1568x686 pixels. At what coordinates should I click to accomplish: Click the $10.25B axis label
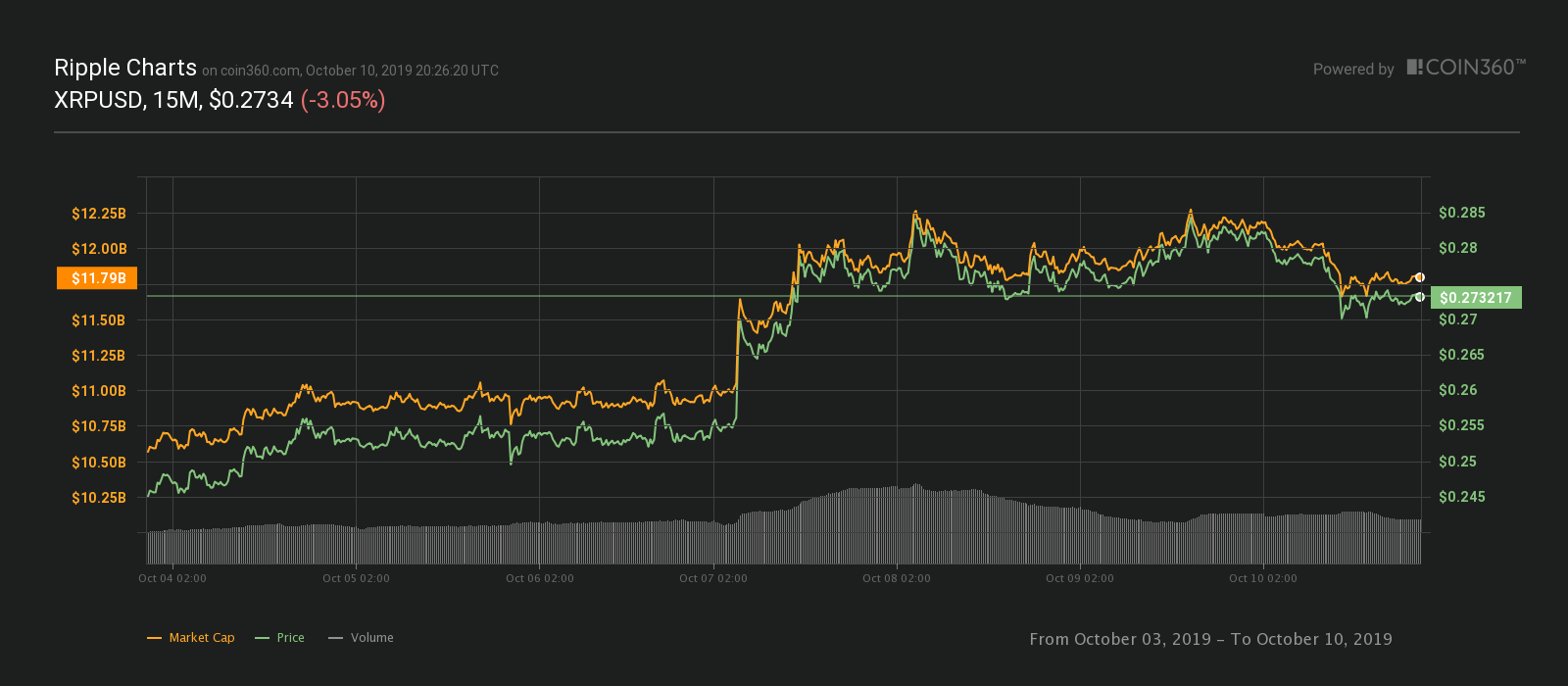click(99, 498)
